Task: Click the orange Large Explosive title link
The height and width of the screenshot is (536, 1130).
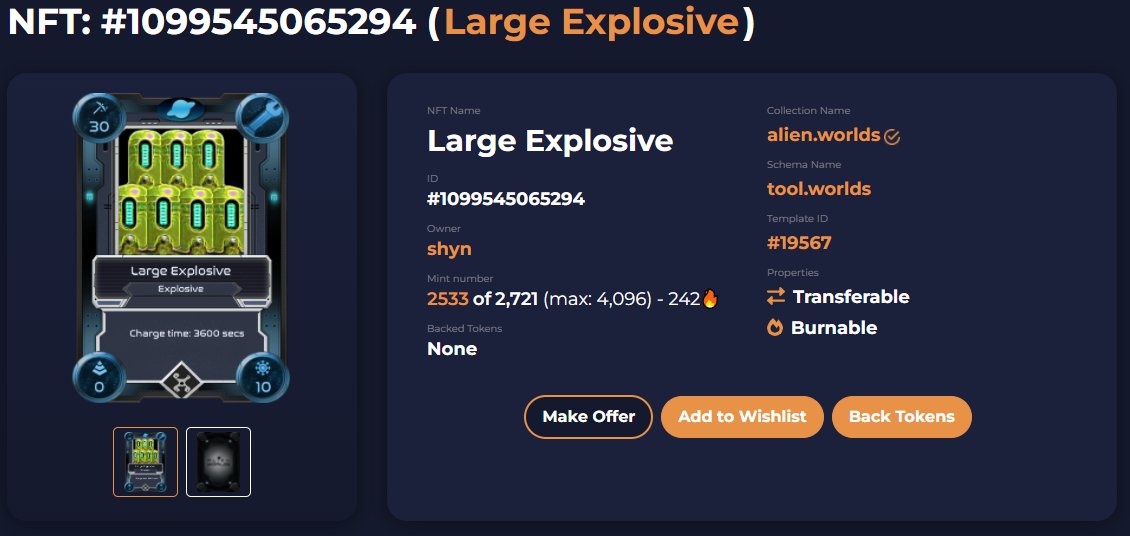Action: pyautogui.click(x=592, y=22)
